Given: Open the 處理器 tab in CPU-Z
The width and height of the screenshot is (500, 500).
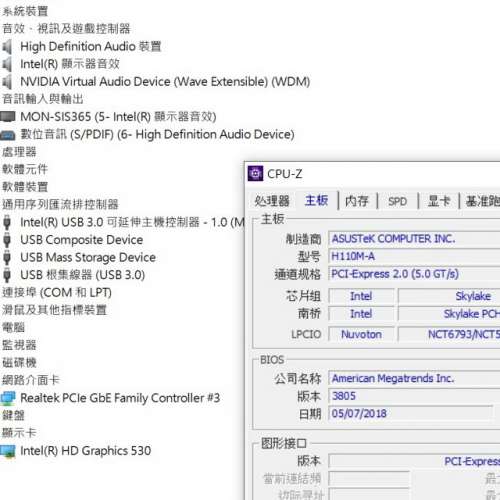Looking at the screenshot, I should click(272, 201).
